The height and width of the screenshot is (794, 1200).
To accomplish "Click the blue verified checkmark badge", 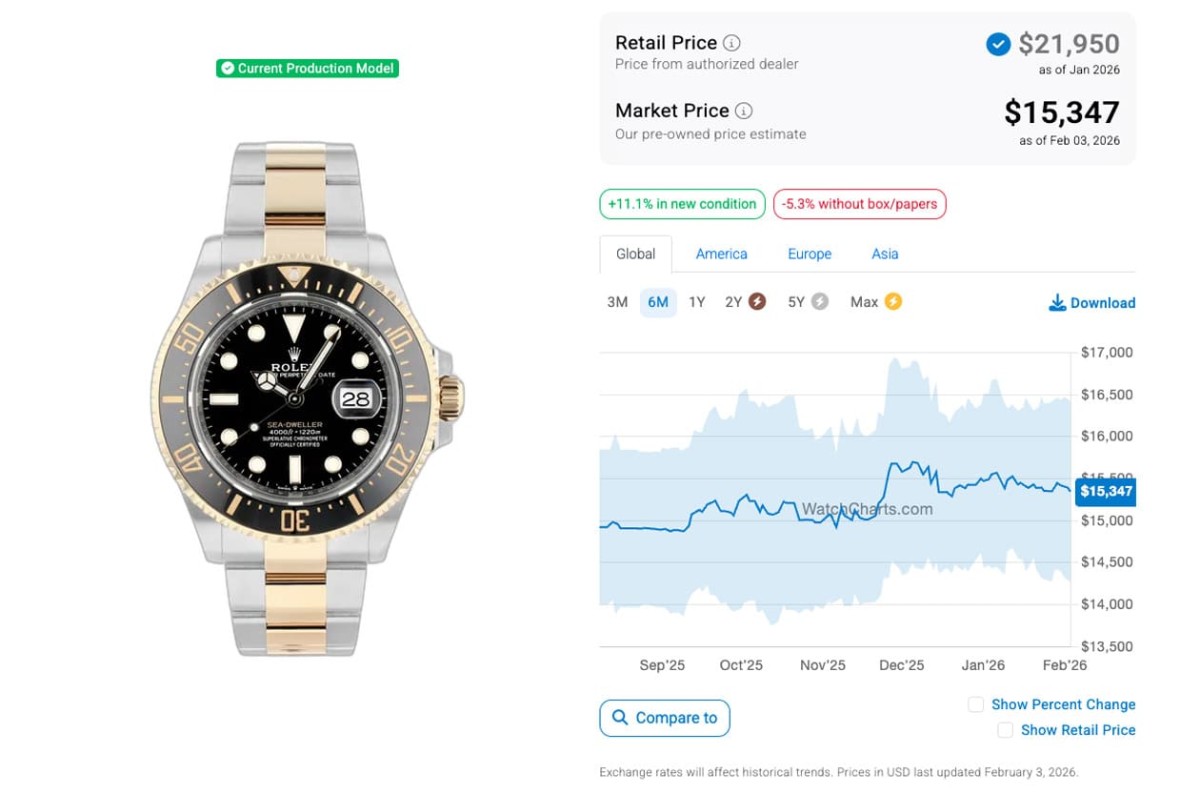I will (x=998, y=44).
